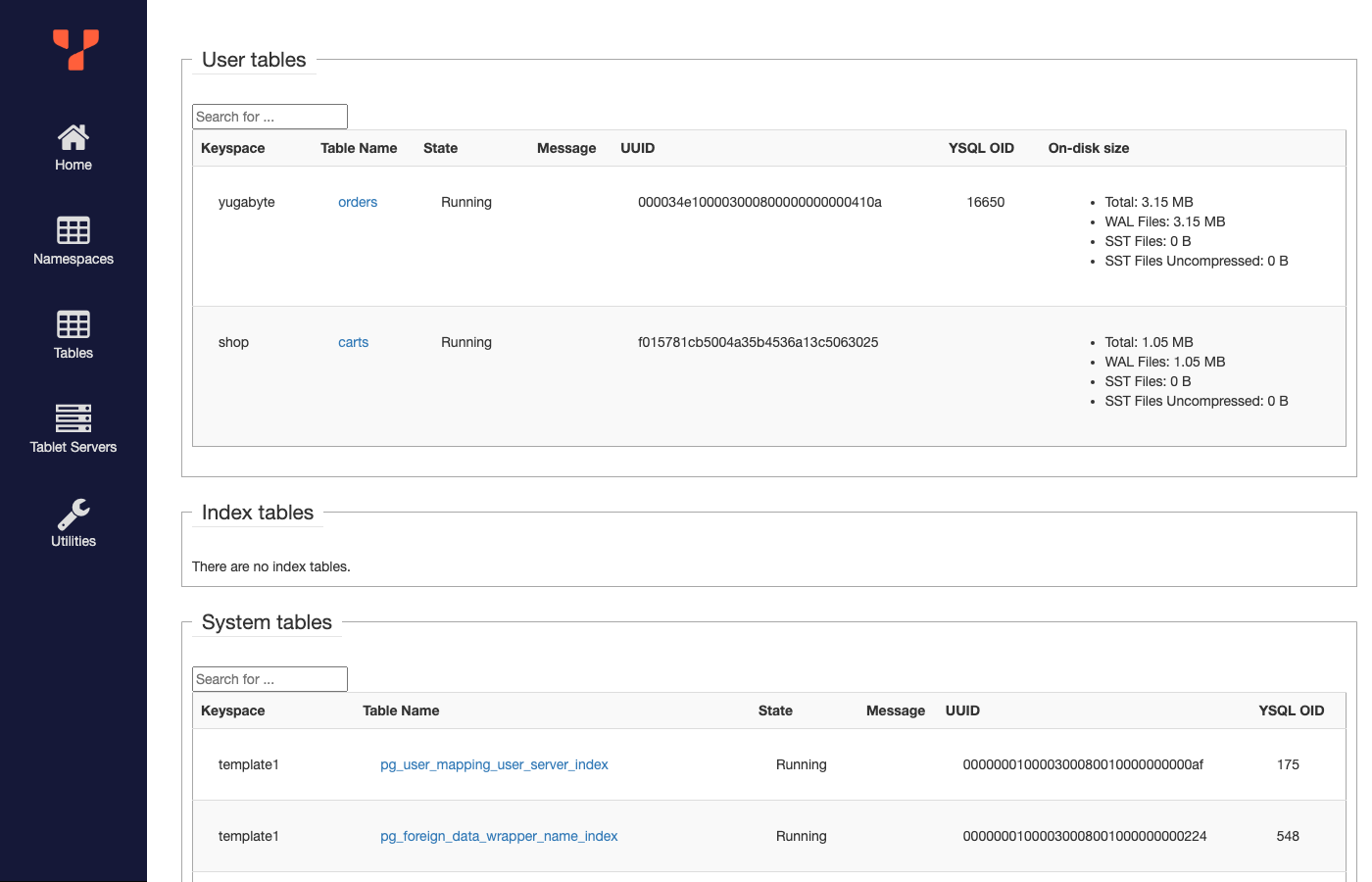Select the Namespaces sidebar label

[73, 259]
